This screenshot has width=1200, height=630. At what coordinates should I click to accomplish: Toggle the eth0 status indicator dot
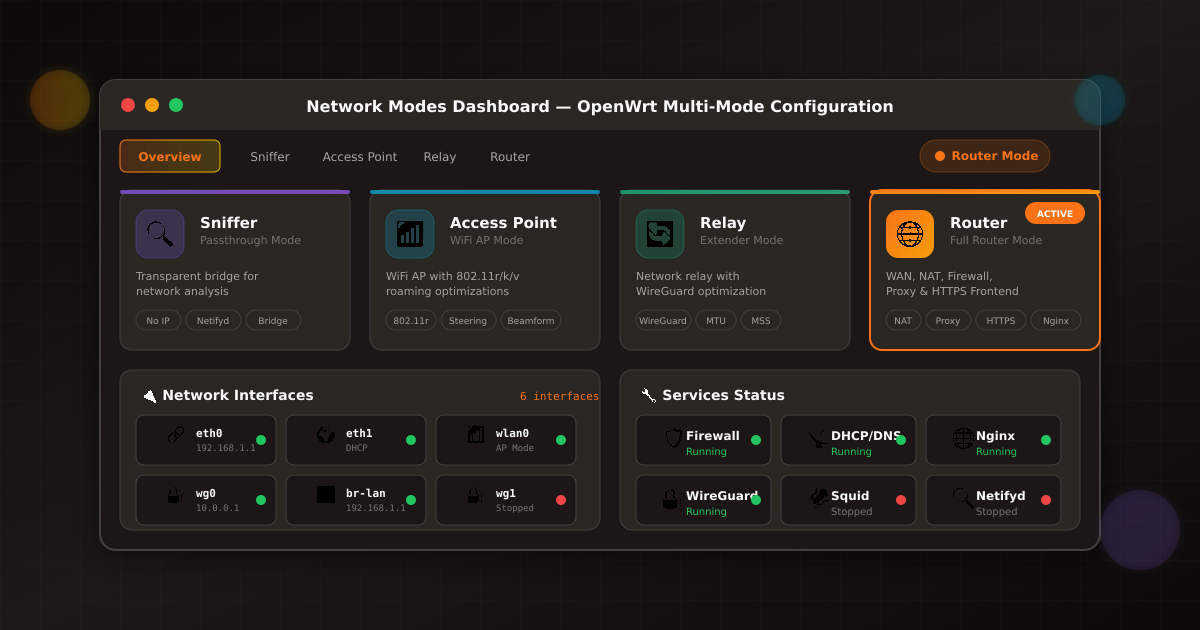260,440
